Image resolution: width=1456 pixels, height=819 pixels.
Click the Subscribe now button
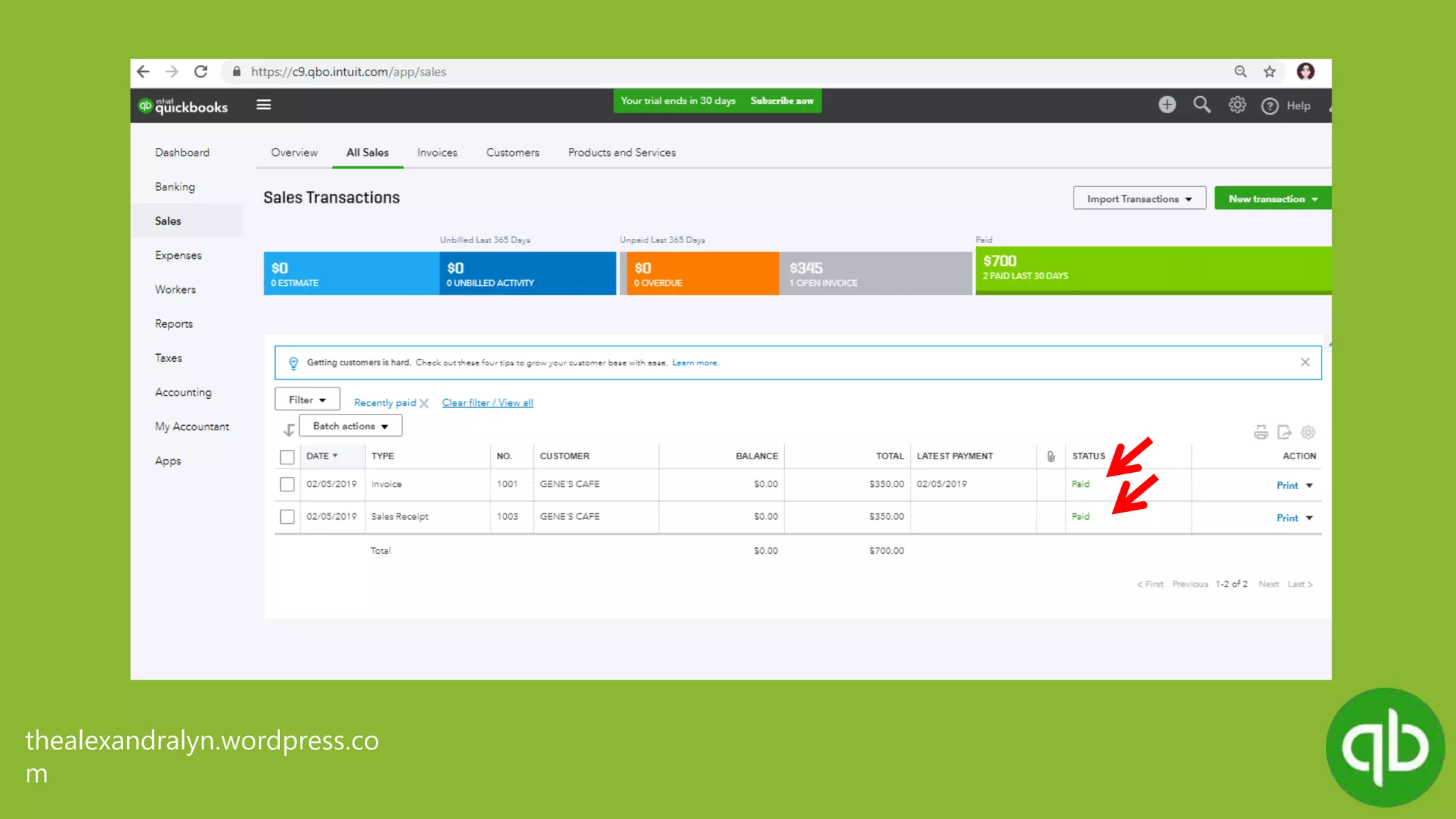tap(781, 101)
